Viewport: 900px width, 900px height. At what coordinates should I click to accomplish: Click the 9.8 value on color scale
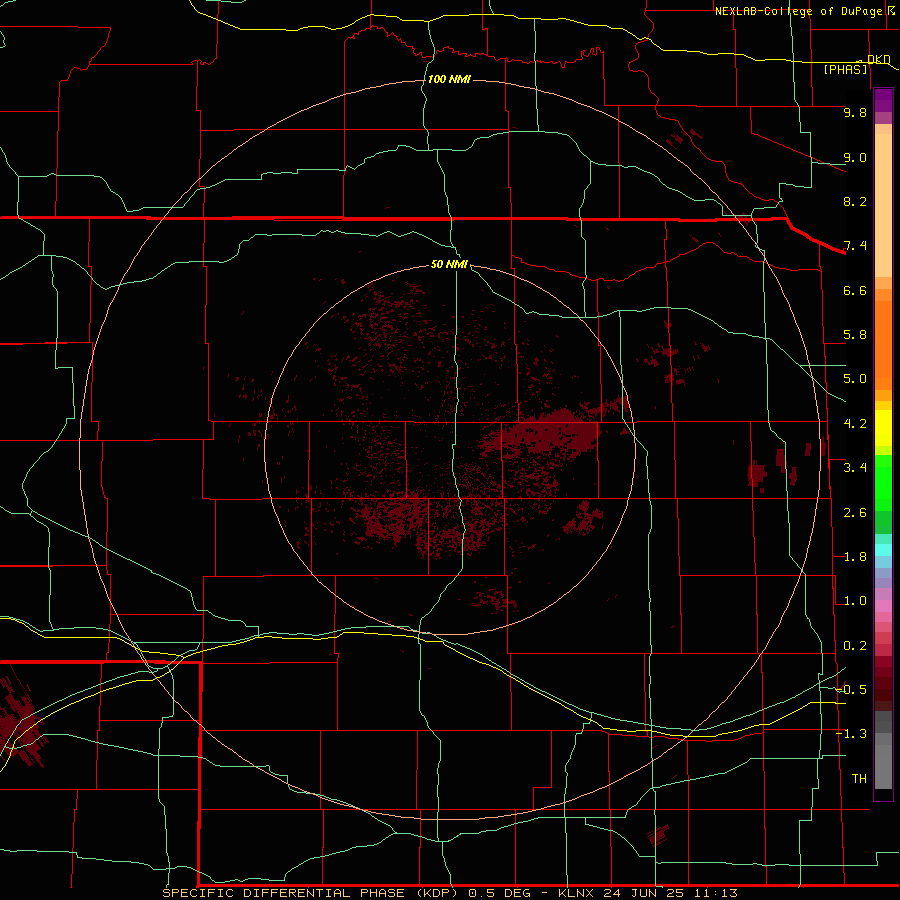[855, 112]
